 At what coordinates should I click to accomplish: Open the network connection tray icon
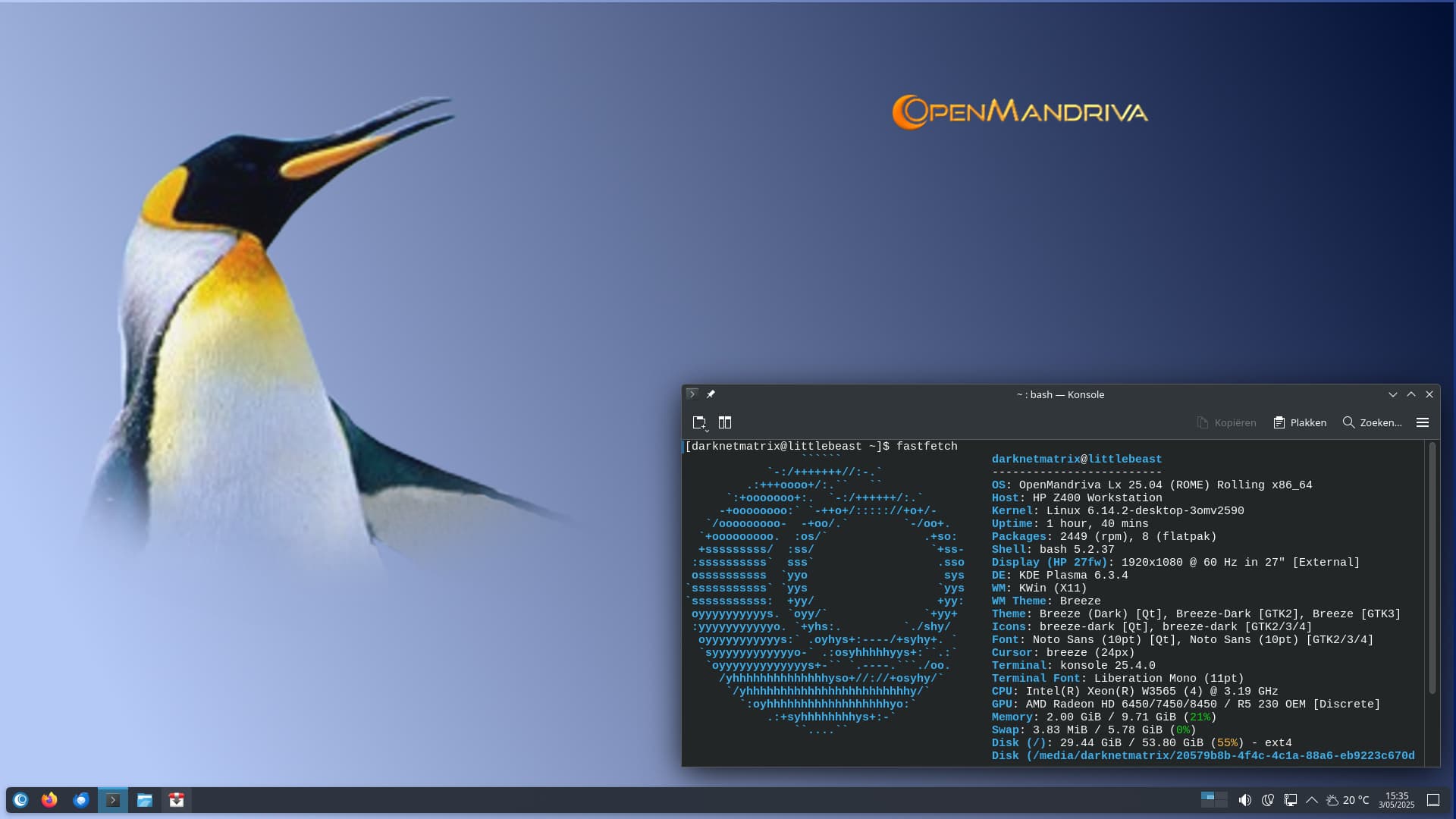1290,800
